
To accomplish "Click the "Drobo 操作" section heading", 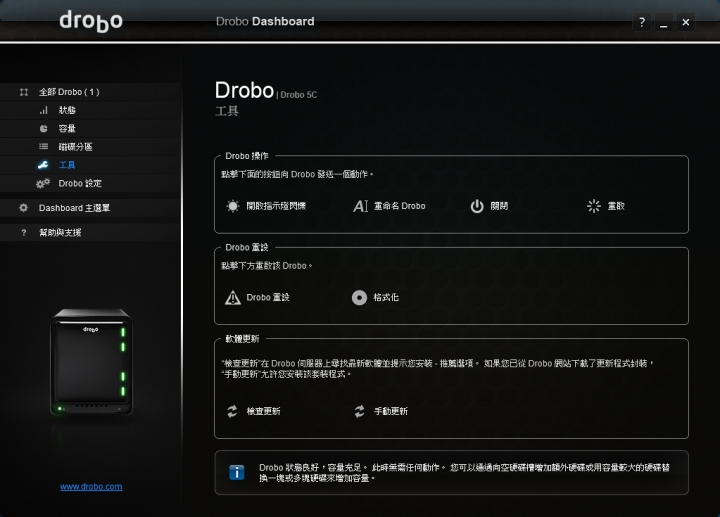I will click(x=247, y=156).
